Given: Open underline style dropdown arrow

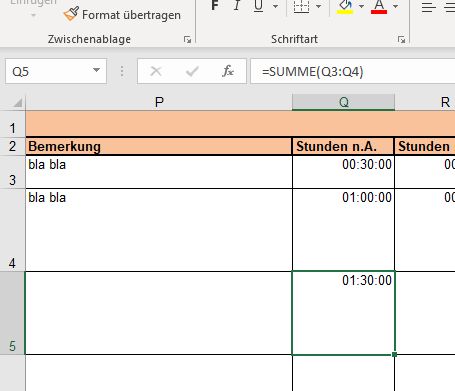Looking at the screenshot, I should [275, 6].
